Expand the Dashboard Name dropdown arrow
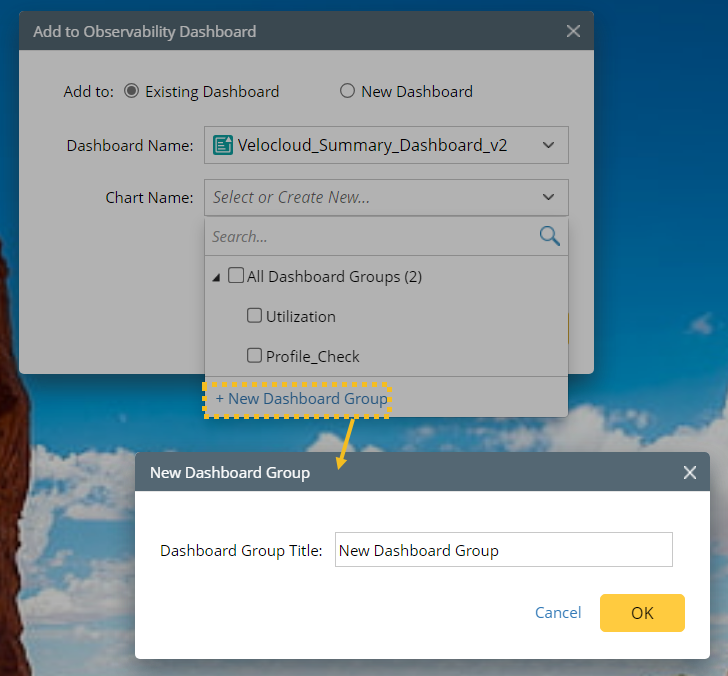 [548, 145]
